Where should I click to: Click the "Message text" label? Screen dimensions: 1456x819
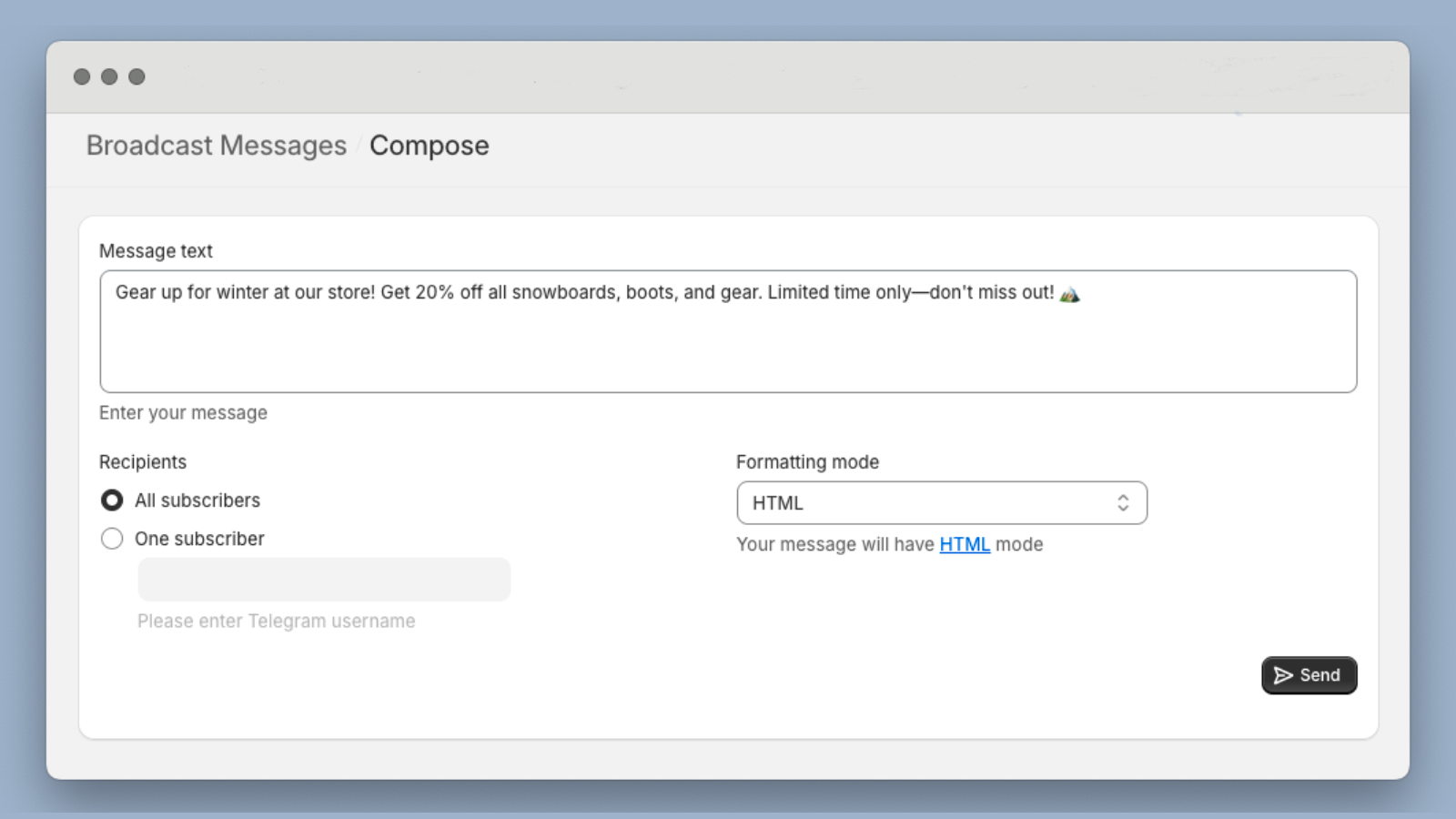[156, 251]
